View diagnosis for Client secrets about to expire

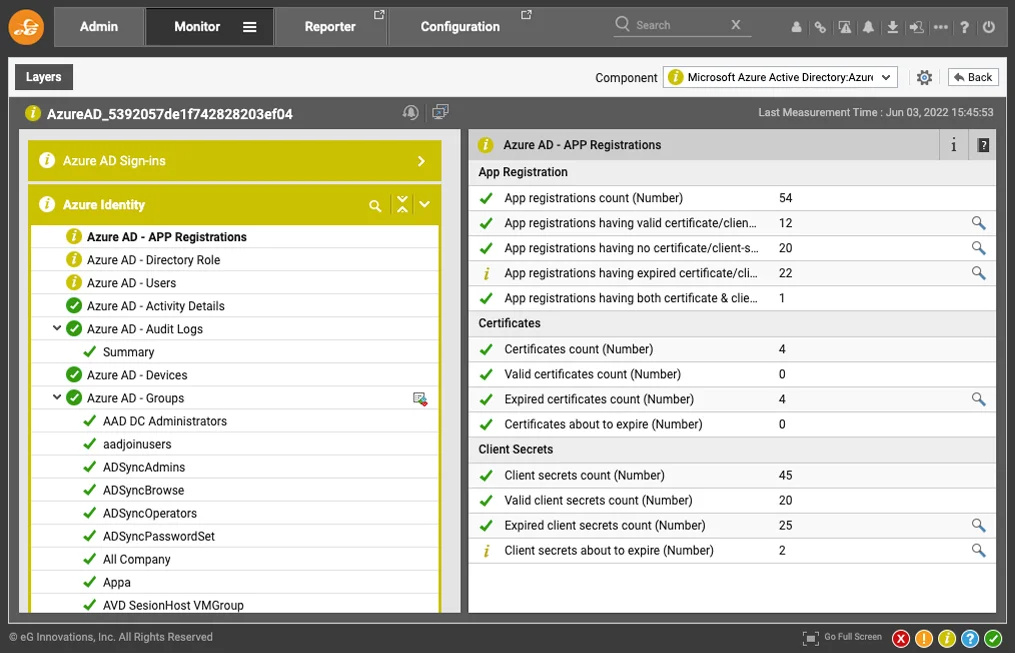point(978,551)
